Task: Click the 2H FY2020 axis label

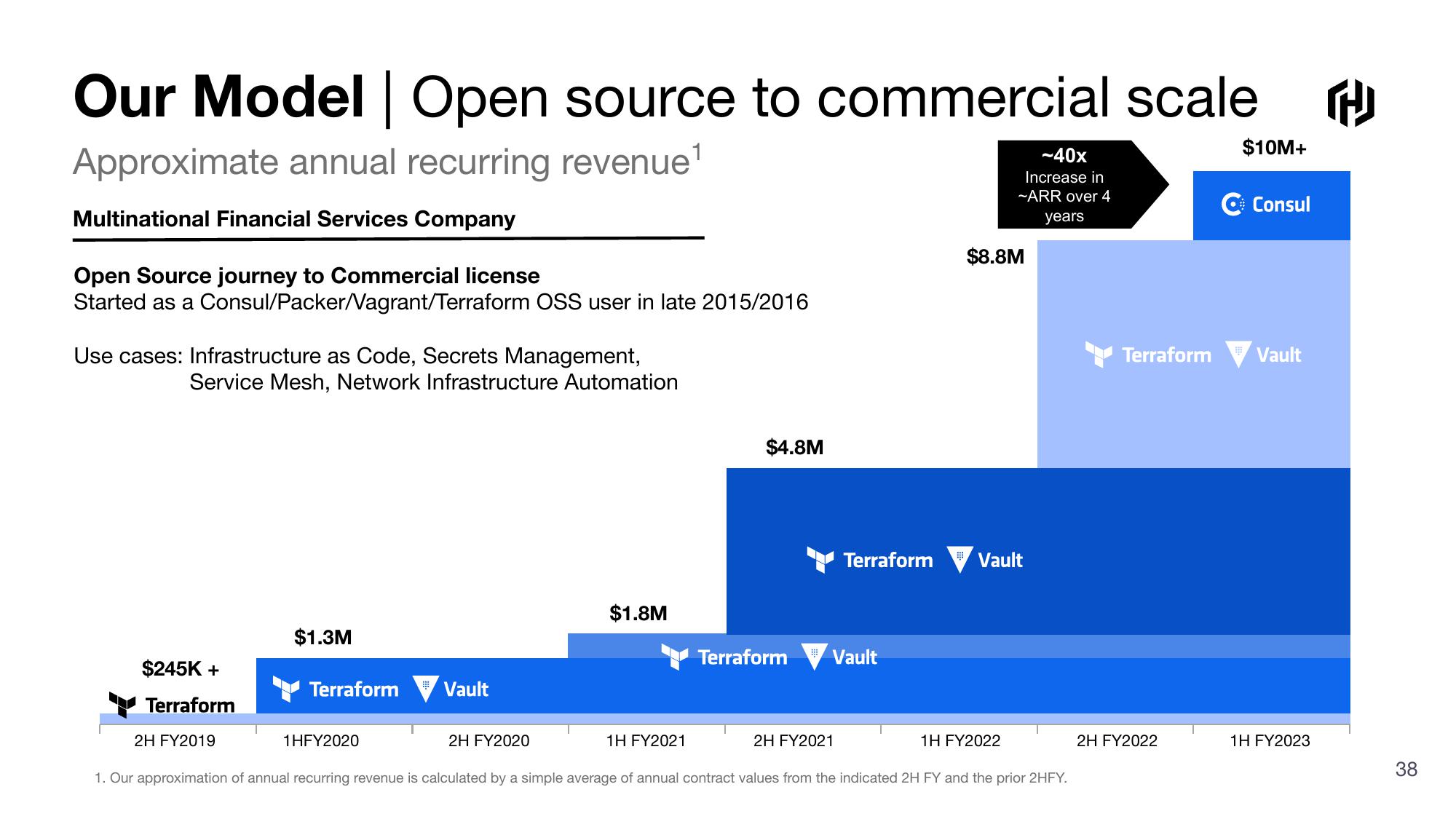Action: click(488, 741)
